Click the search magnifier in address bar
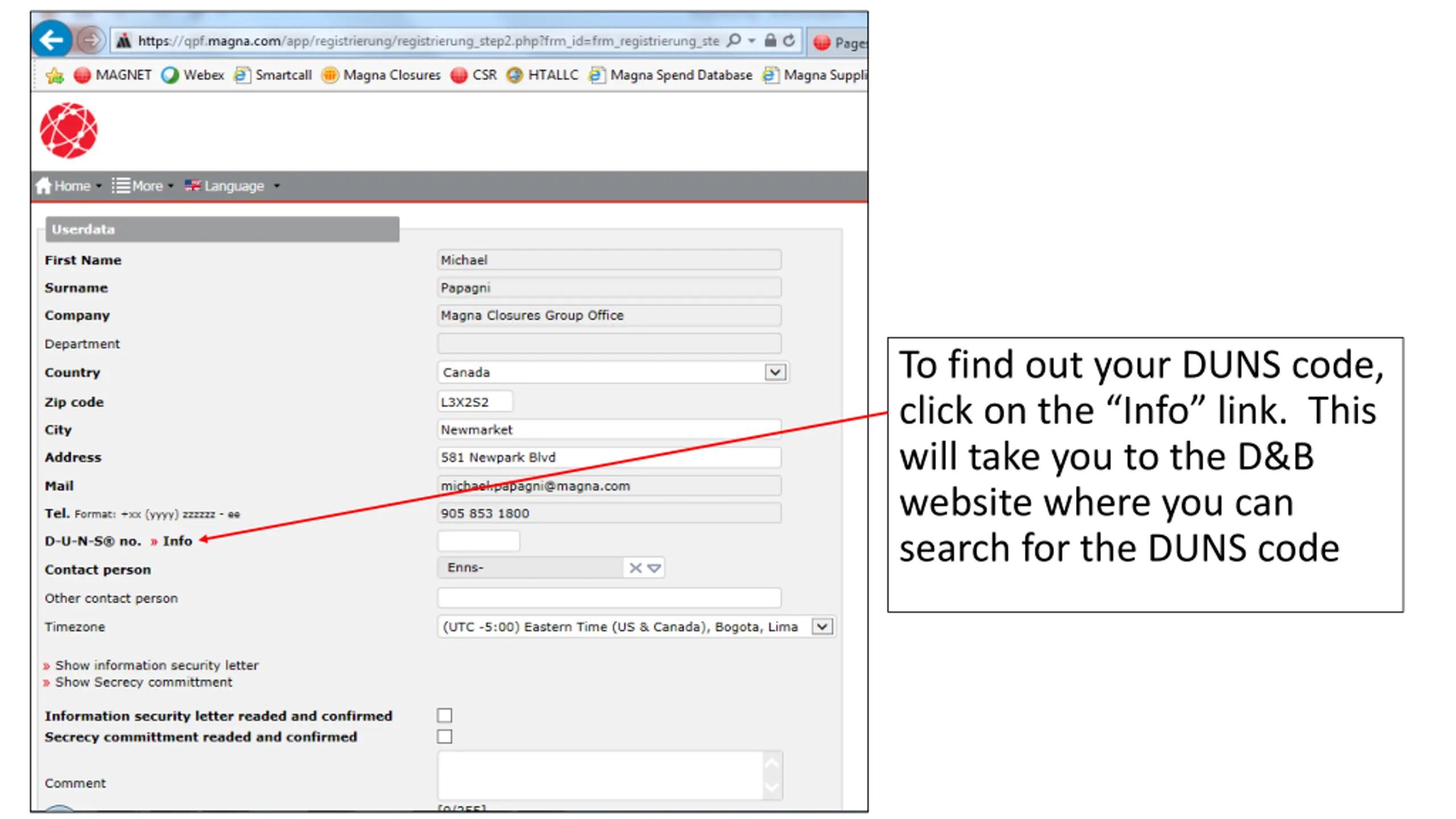 (x=734, y=40)
